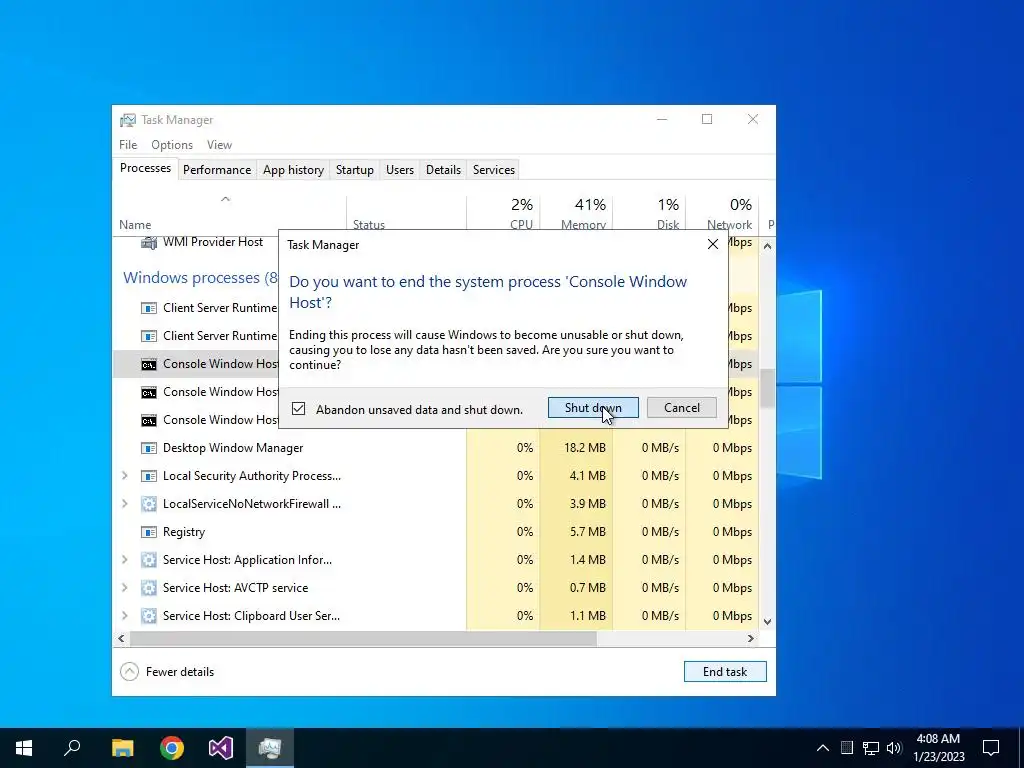The image size is (1024, 768).
Task: Switch to the Services tab
Action: [x=494, y=170]
